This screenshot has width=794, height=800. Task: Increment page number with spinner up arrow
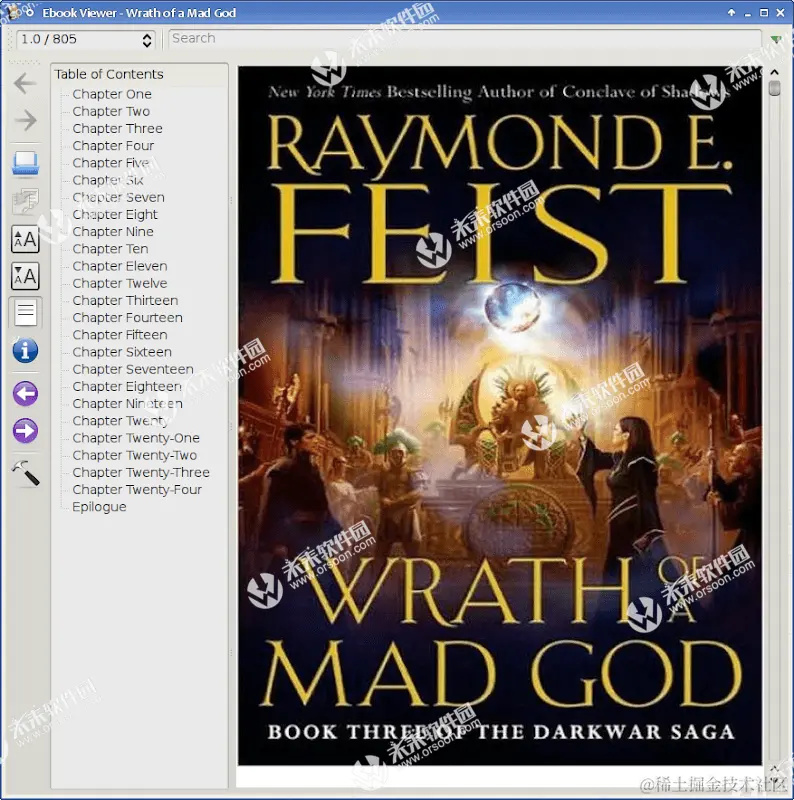tap(147, 36)
